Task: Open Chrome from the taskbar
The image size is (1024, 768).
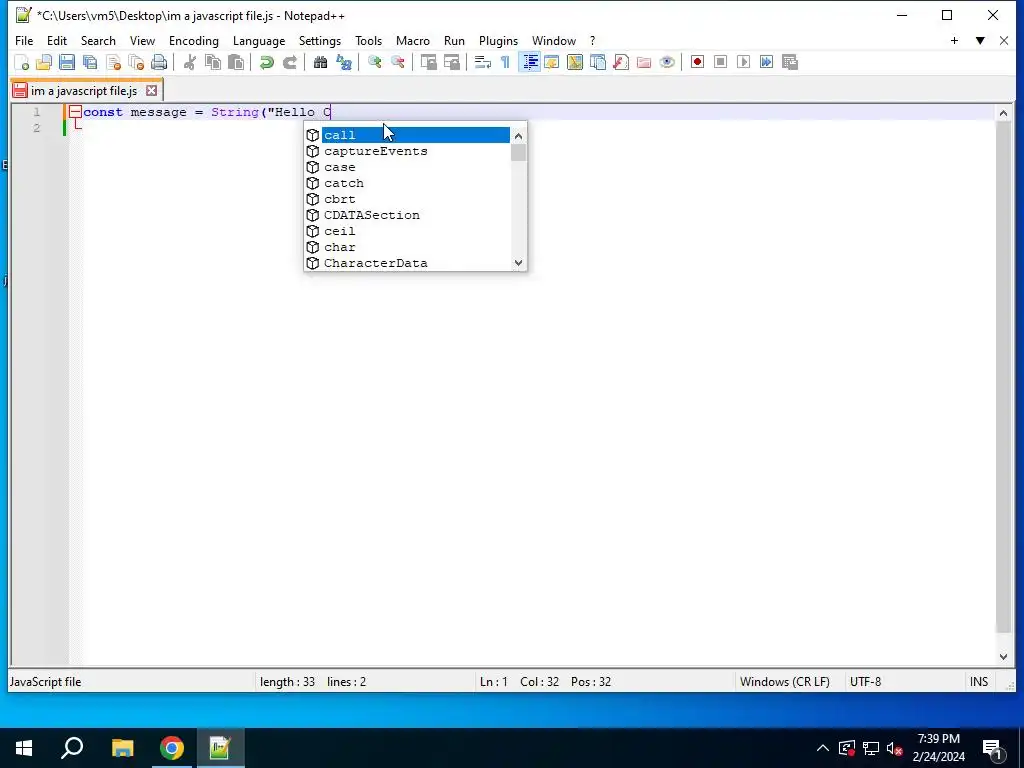Action: (172, 748)
